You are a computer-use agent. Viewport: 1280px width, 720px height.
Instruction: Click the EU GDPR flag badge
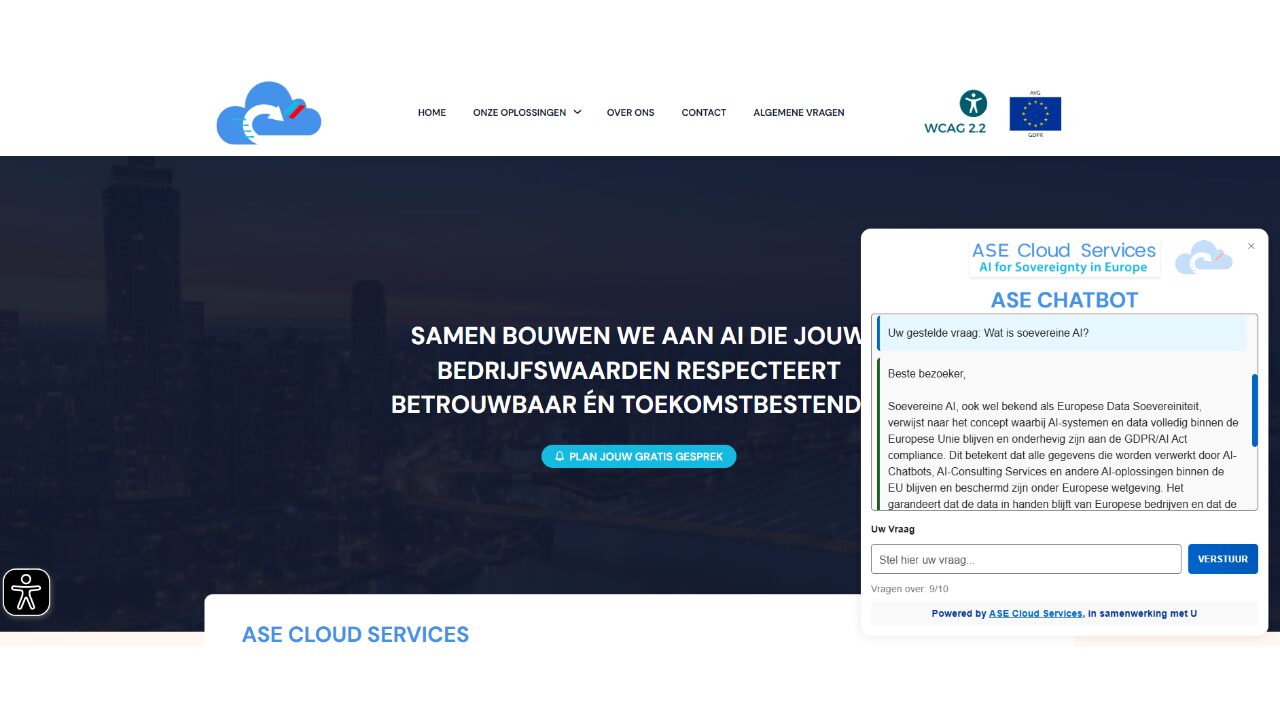pyautogui.click(x=1035, y=113)
